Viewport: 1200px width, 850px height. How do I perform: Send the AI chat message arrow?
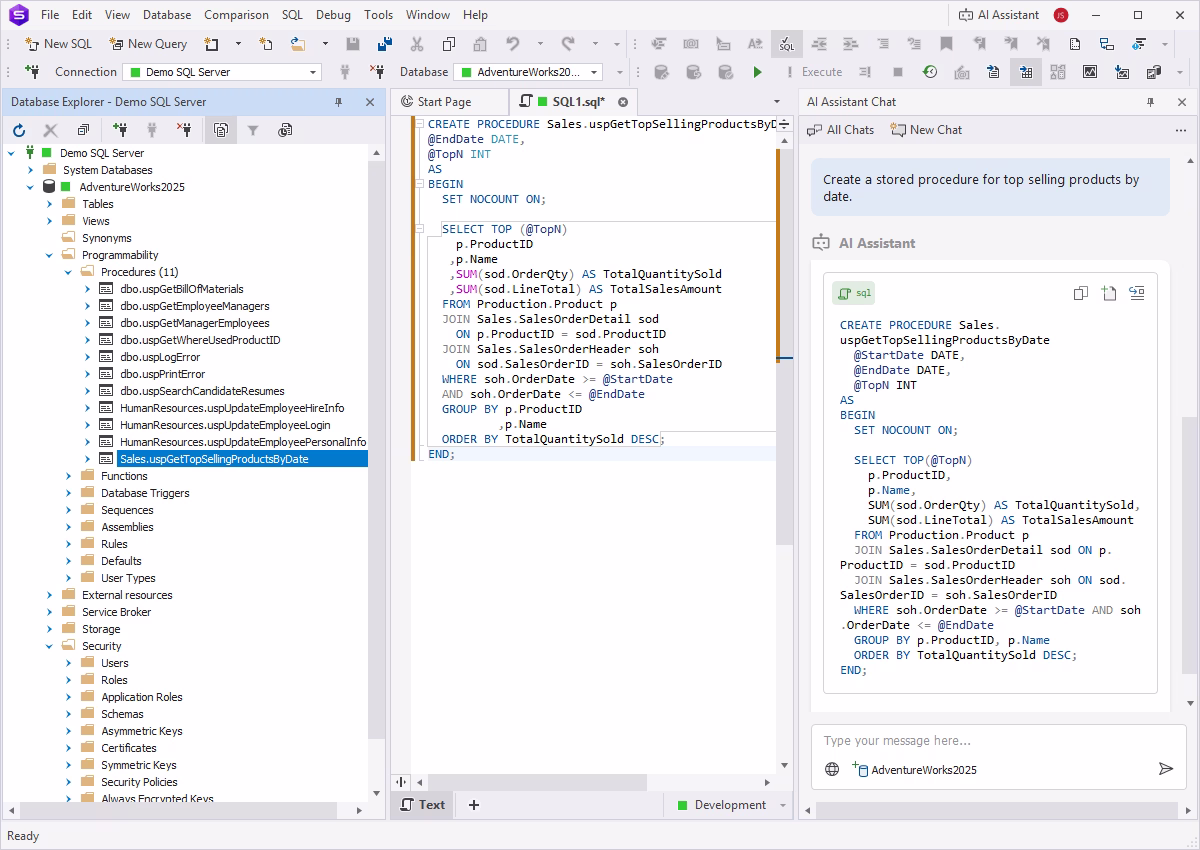tap(1165, 768)
